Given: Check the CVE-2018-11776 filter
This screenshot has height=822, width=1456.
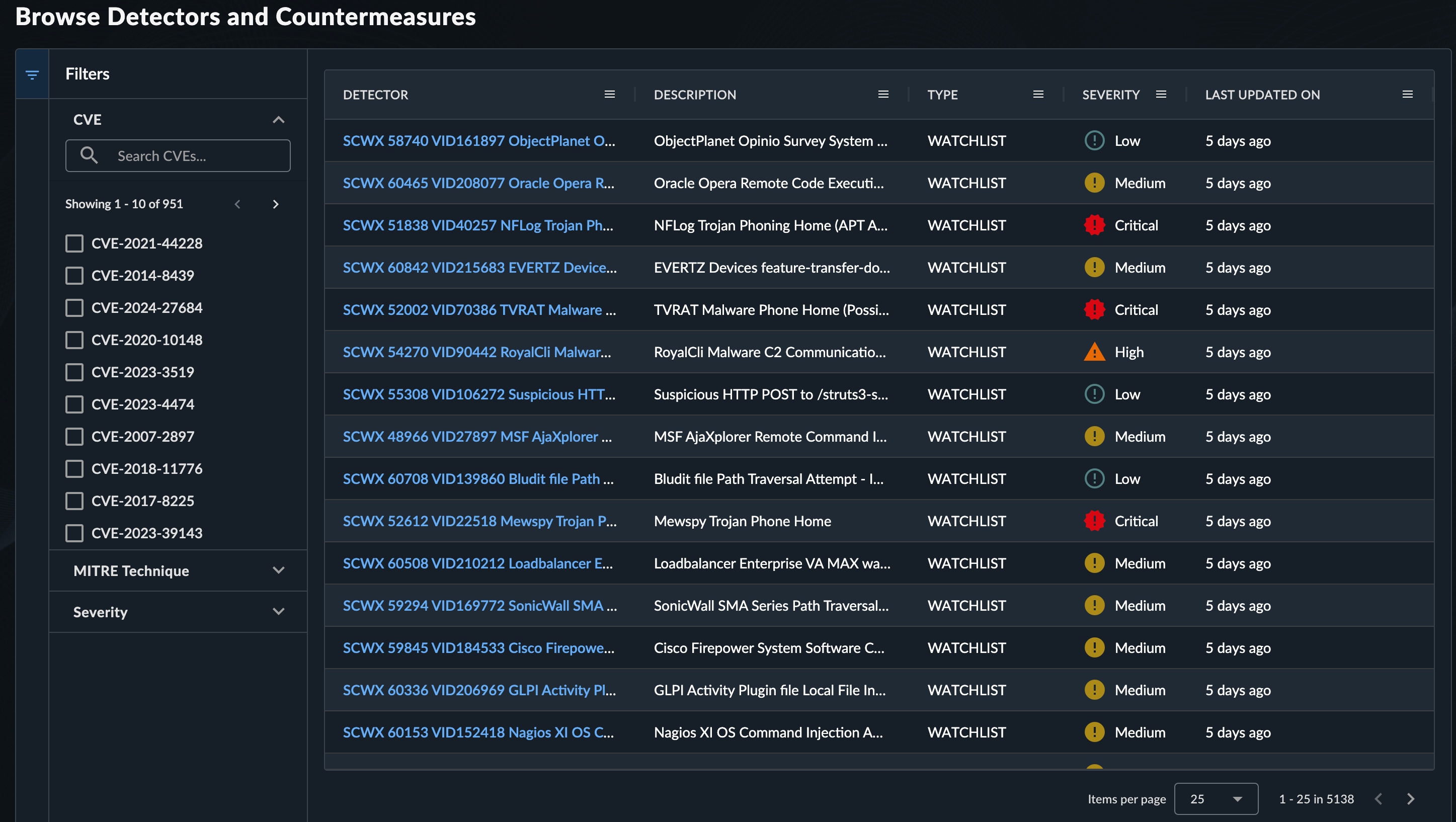Looking at the screenshot, I should pos(74,469).
